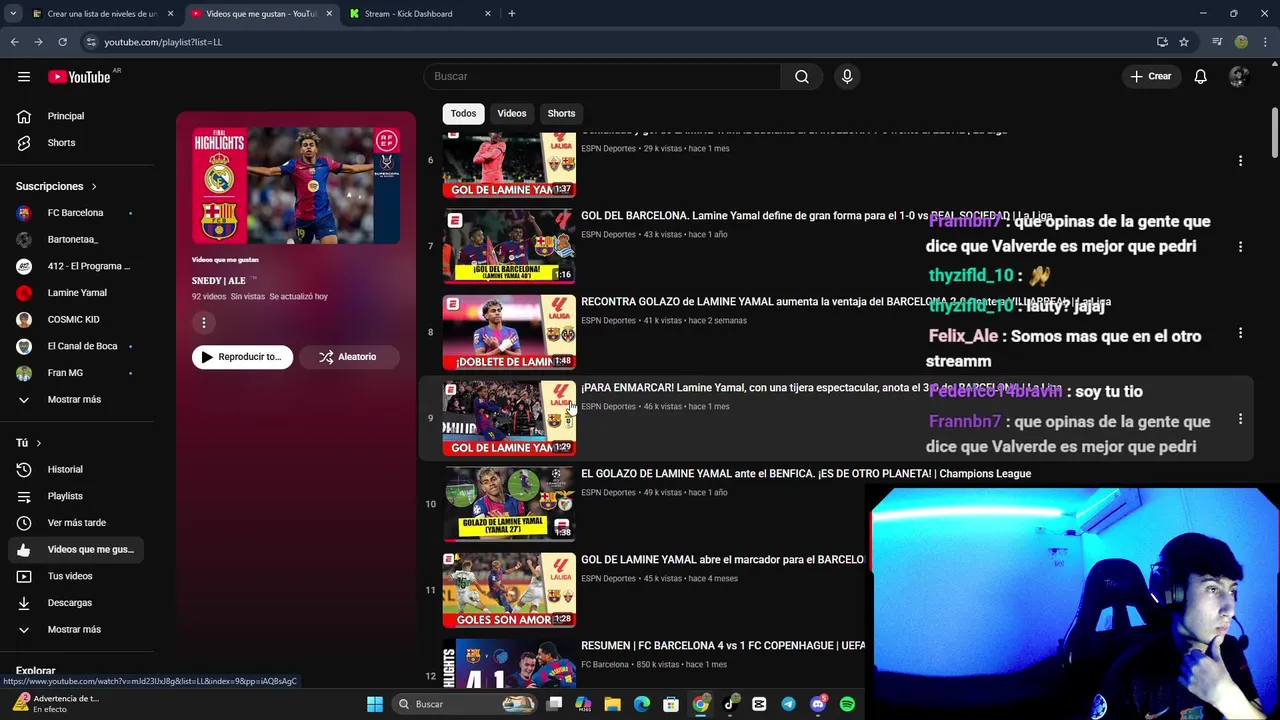Screen dimensions: 1280x720
Task: Click the search magnifier button
Action: (x=802, y=76)
